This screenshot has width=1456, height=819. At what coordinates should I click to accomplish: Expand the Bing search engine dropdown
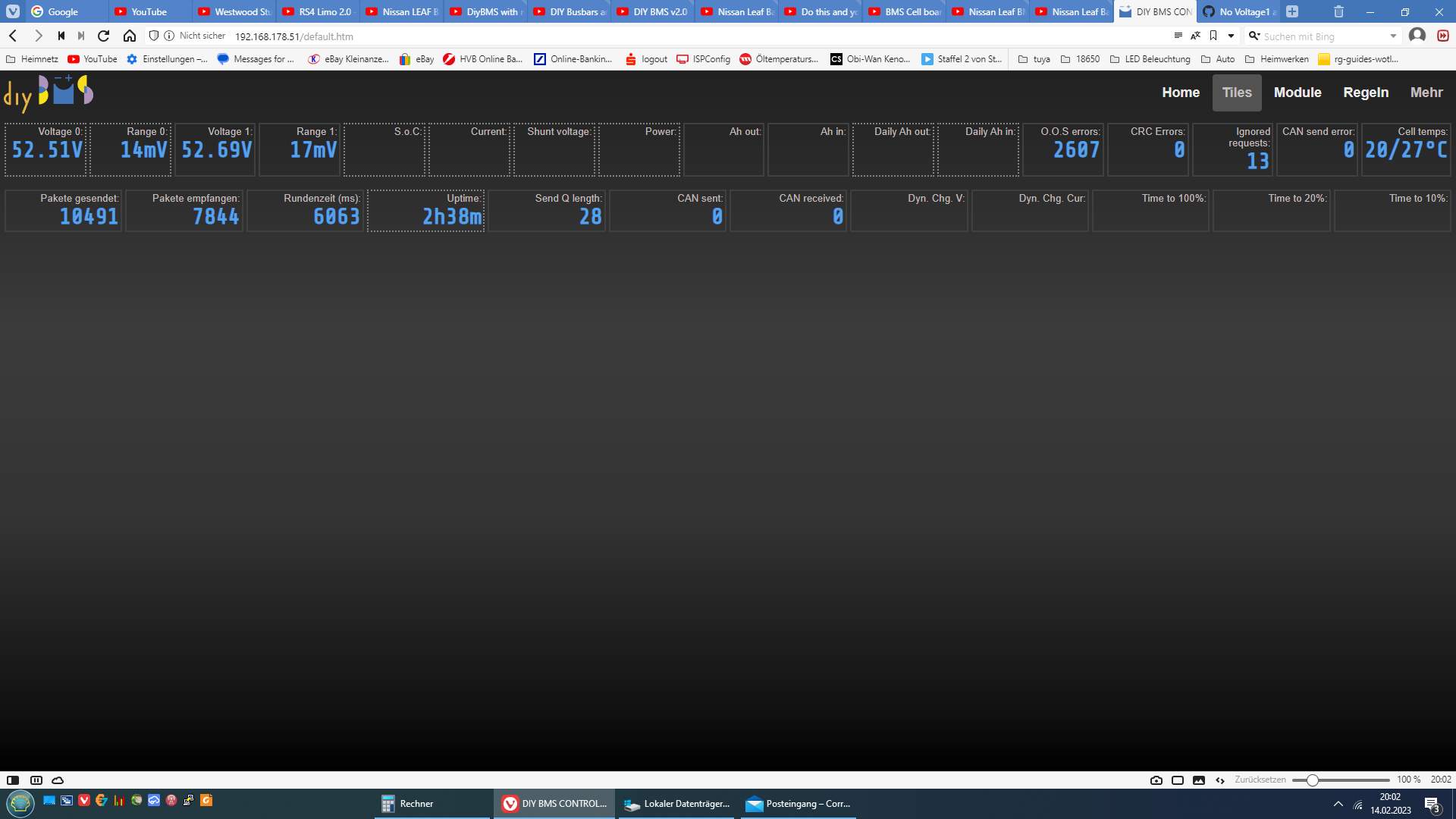1393,36
